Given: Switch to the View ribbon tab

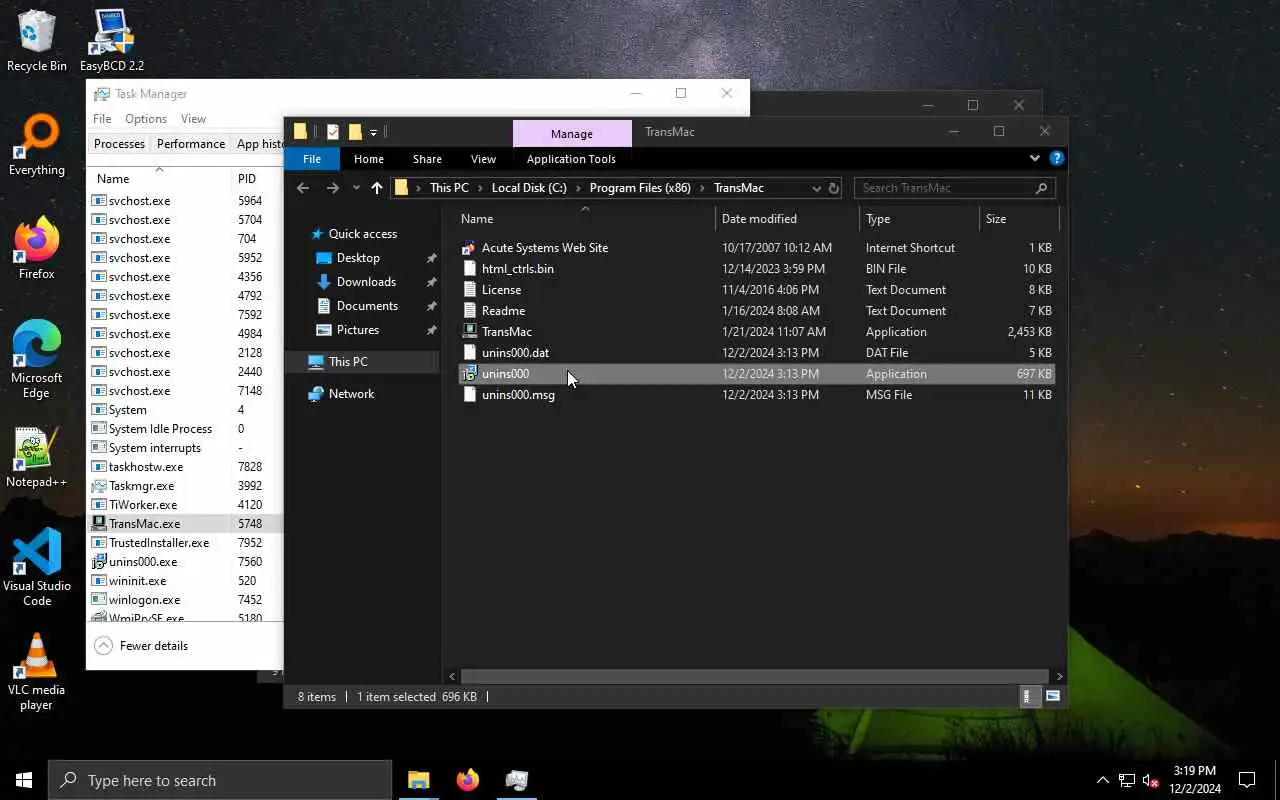Looking at the screenshot, I should 483,159.
